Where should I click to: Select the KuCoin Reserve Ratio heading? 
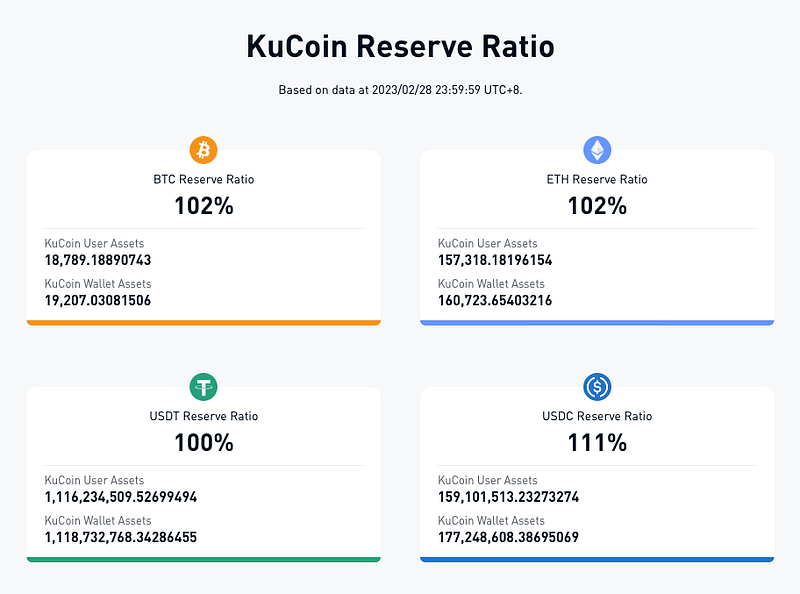400,46
